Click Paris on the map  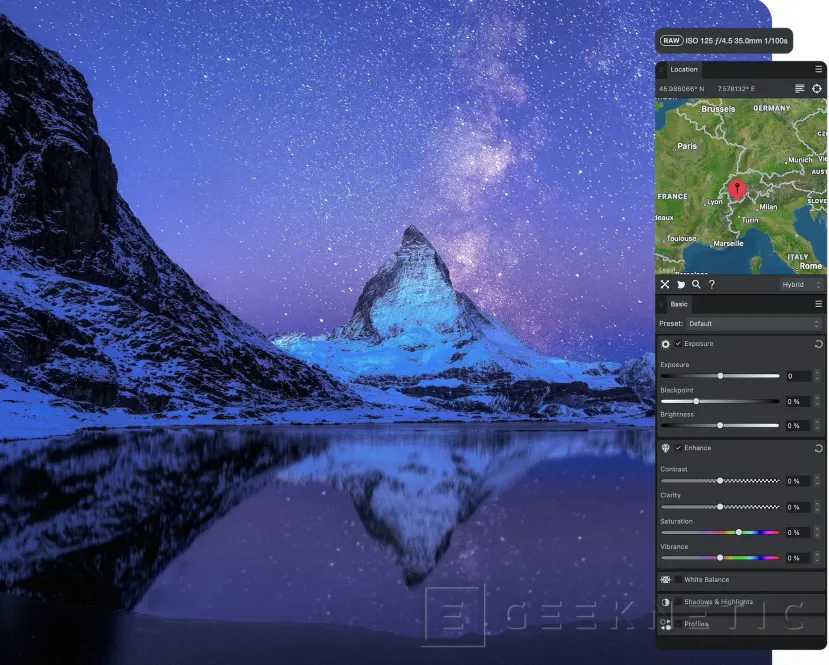click(x=687, y=146)
